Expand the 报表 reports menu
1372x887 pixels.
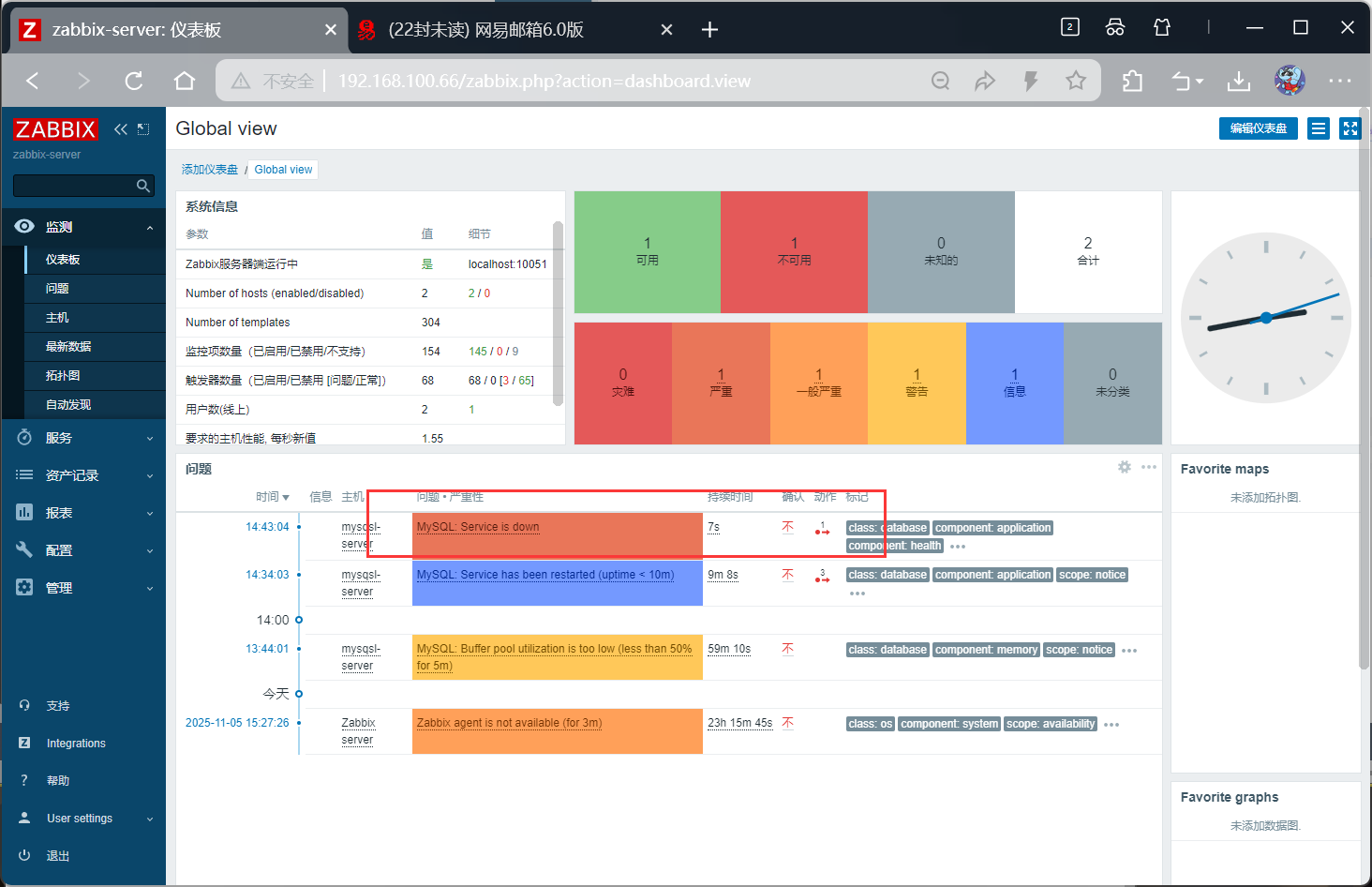point(83,513)
